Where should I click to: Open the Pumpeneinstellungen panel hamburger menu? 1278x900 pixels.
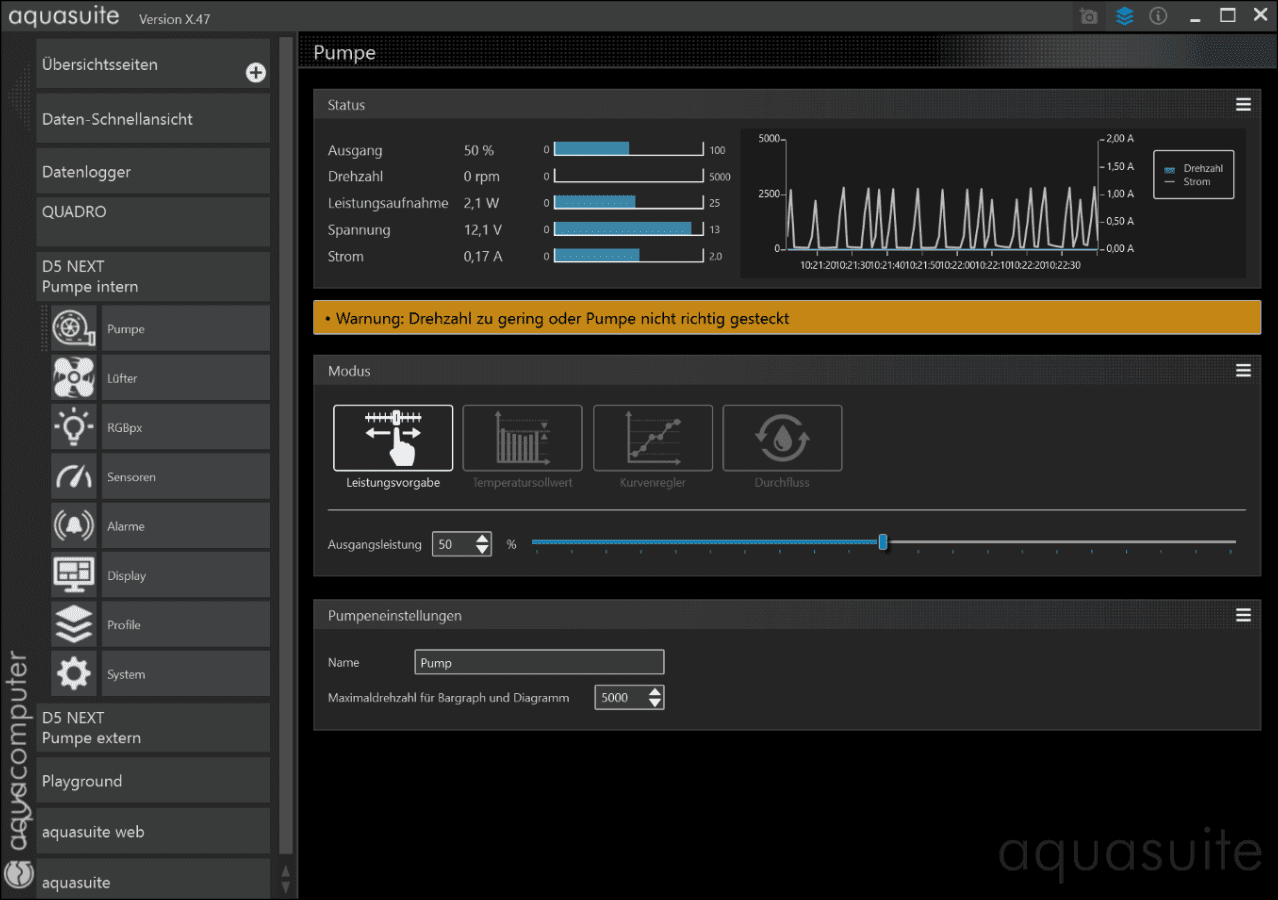1243,615
